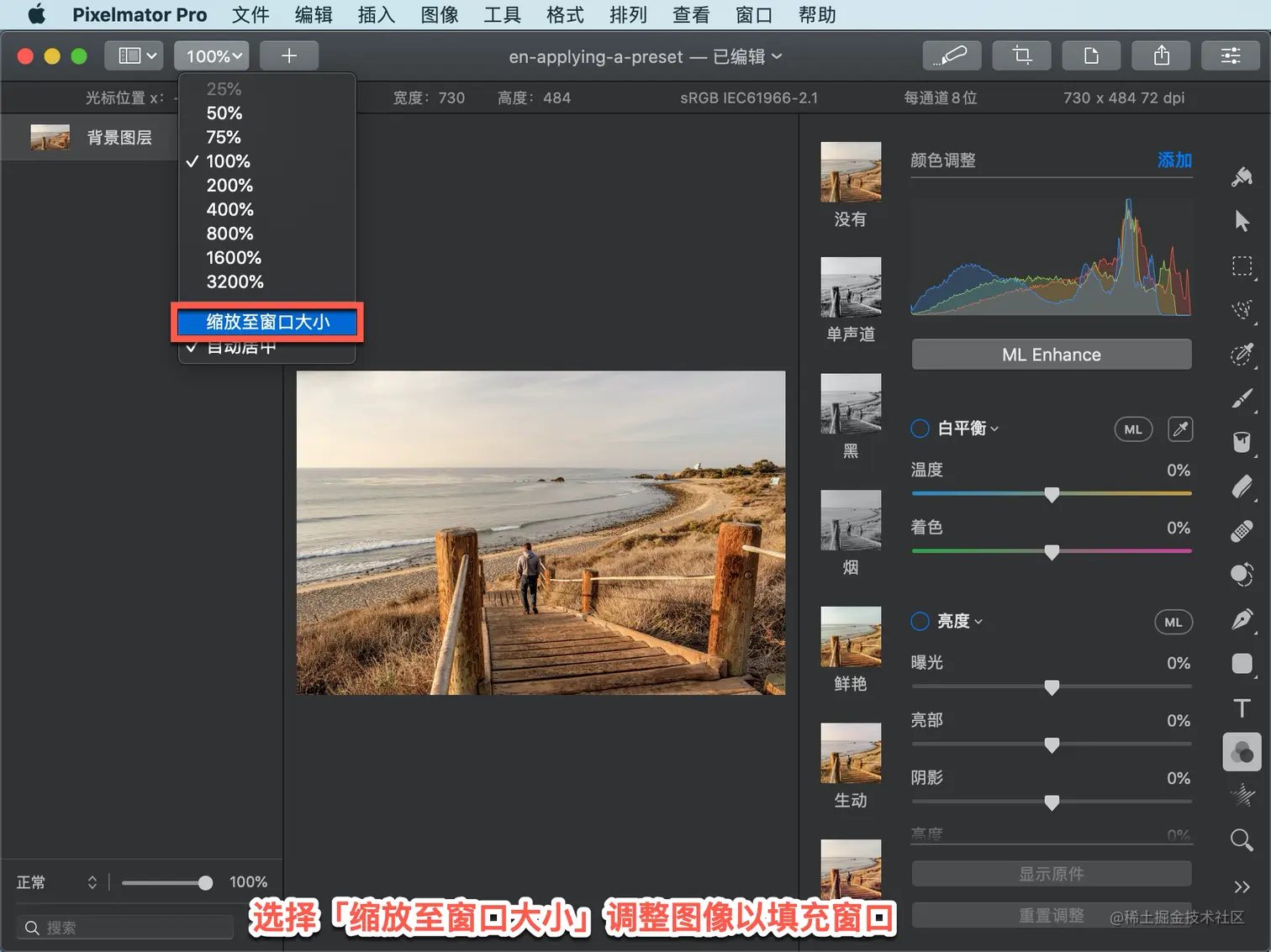Toggle ML for 白平衡
1271x952 pixels.
tap(1133, 429)
